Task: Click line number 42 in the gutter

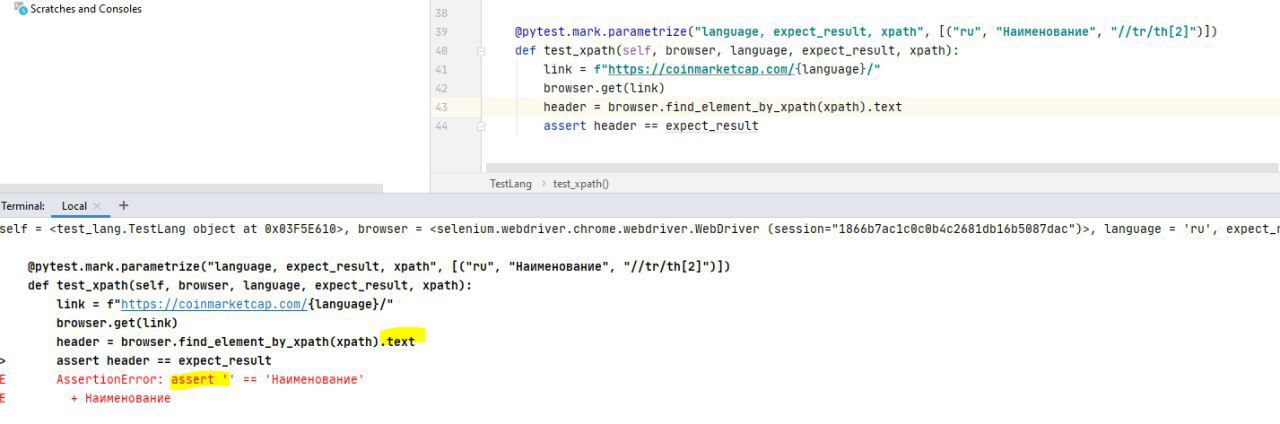Action: [442, 88]
